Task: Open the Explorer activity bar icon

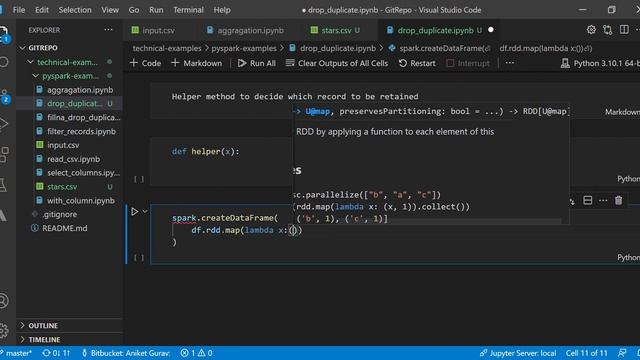Action: tap(3, 33)
